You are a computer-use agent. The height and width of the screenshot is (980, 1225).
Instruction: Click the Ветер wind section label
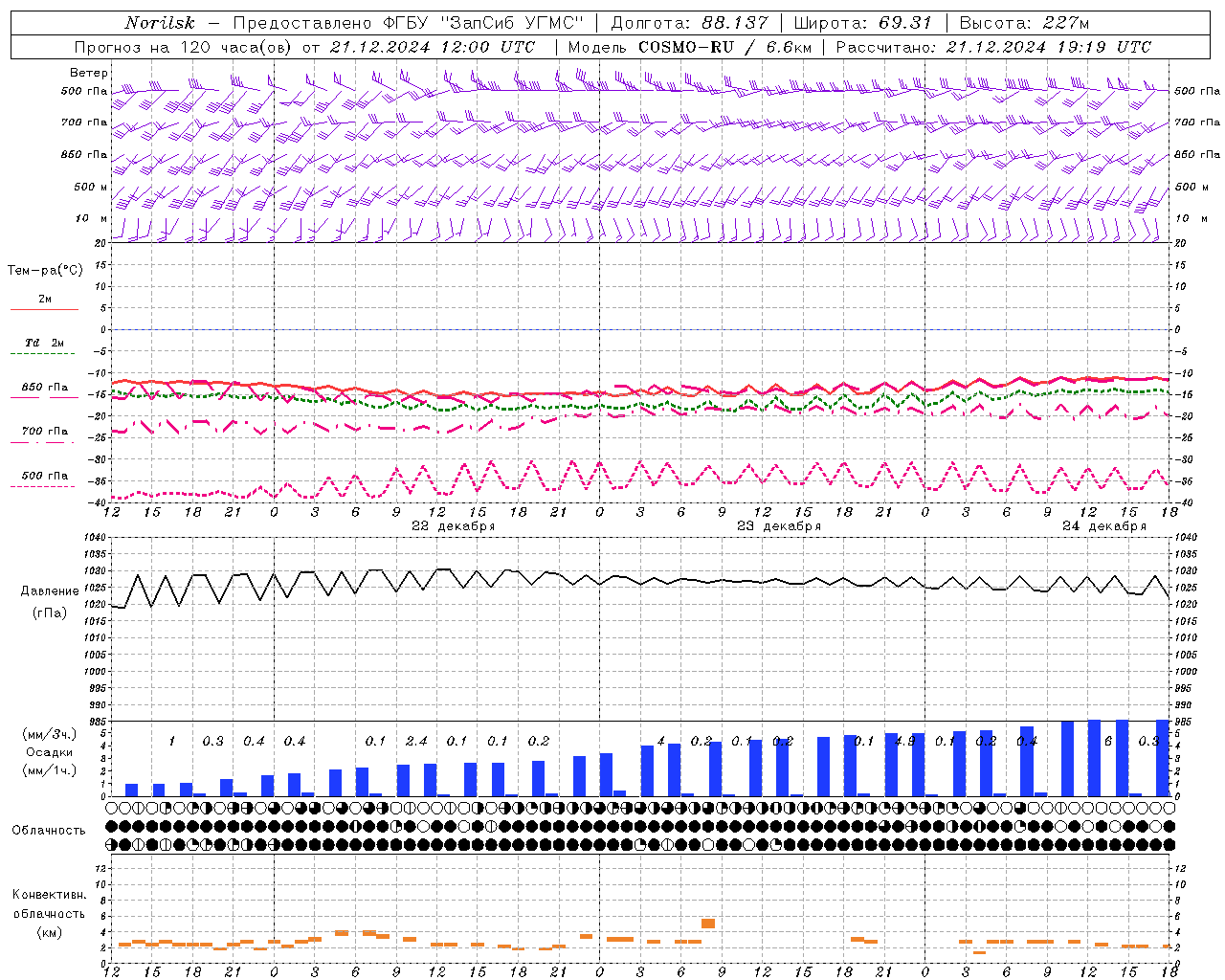89,73
